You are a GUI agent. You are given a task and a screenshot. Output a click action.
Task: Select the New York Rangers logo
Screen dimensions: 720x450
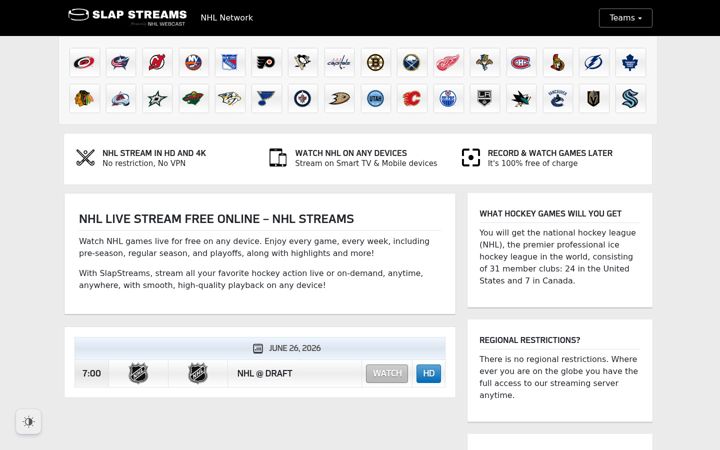[x=230, y=62]
